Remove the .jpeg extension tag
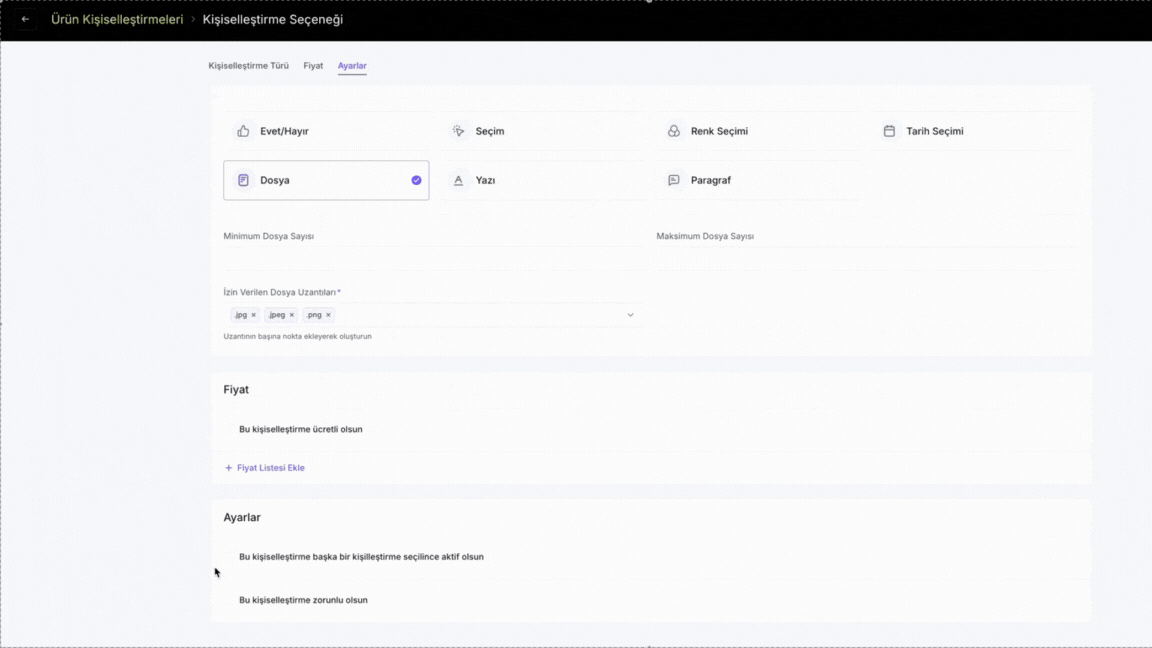Screen dimensions: 1152x648 (x=292, y=315)
